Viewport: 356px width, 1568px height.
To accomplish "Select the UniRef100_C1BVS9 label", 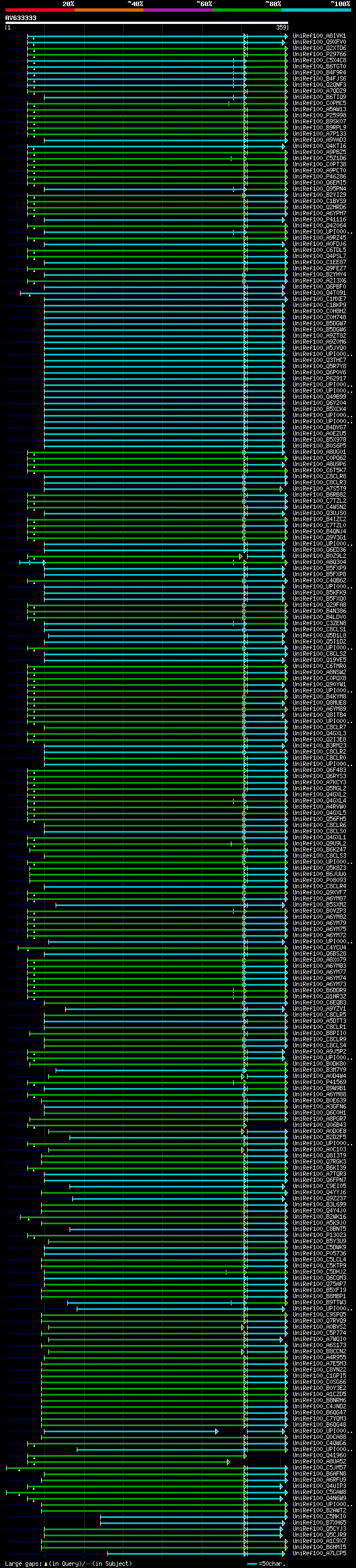I will coord(319,201).
